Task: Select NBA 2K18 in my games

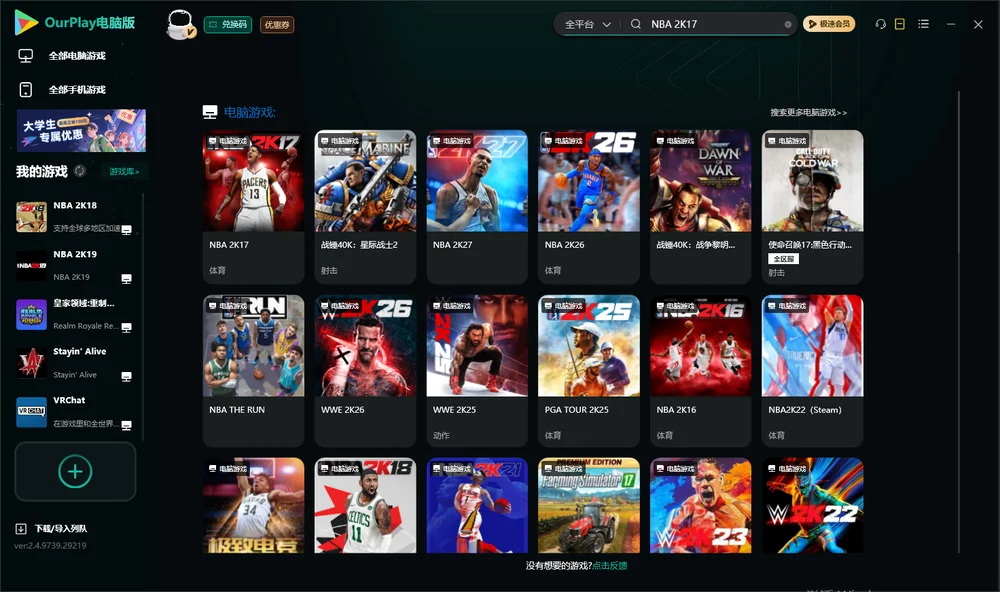Action: click(x=75, y=217)
